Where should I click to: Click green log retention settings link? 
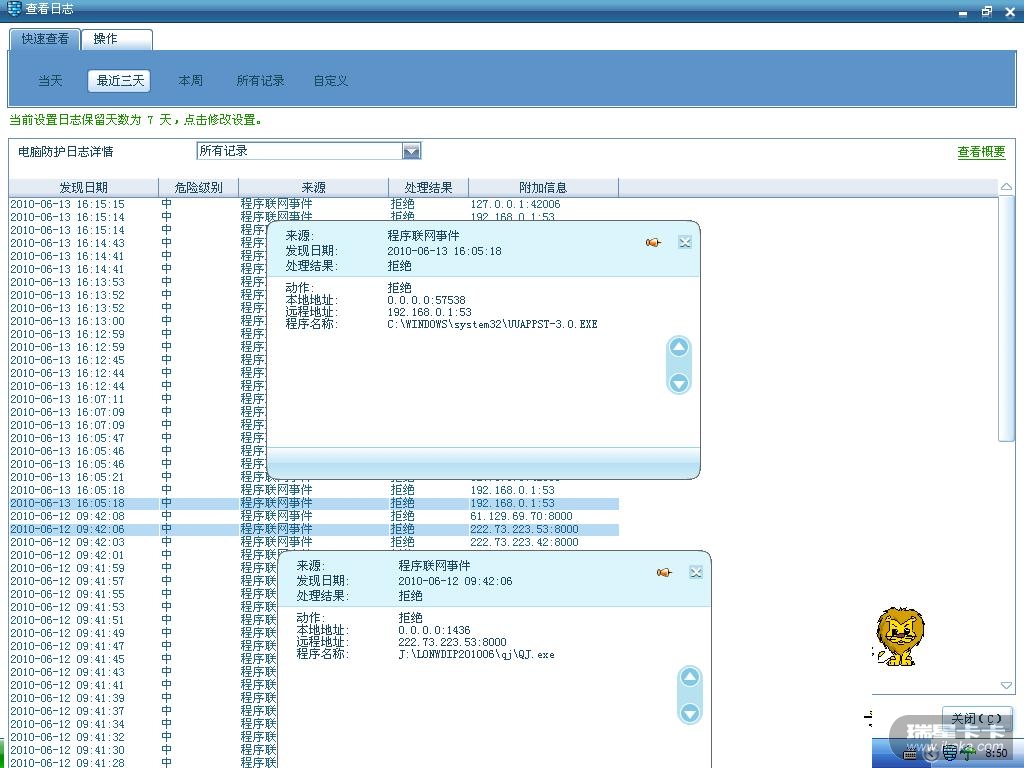pos(136,120)
